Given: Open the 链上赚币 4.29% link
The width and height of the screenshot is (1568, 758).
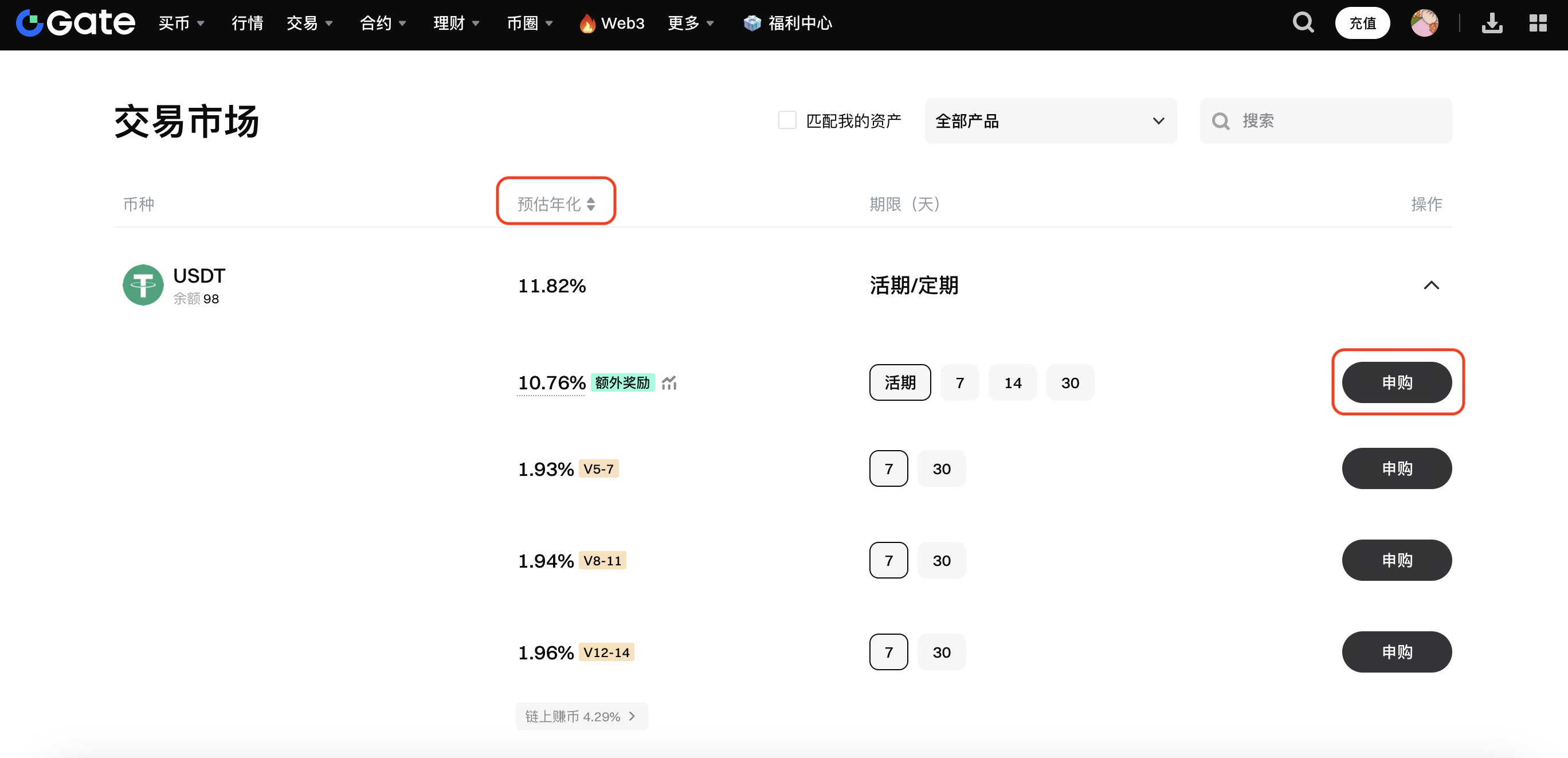Looking at the screenshot, I should (581, 717).
